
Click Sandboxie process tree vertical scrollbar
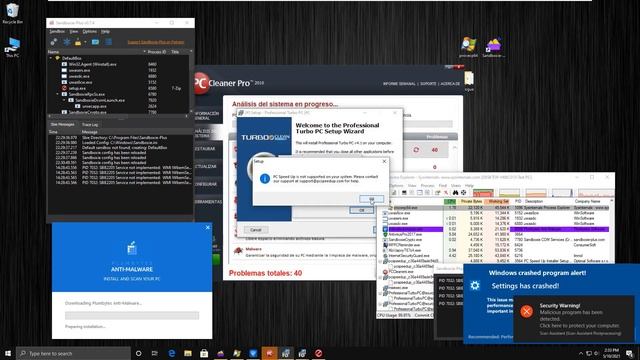point(191,82)
